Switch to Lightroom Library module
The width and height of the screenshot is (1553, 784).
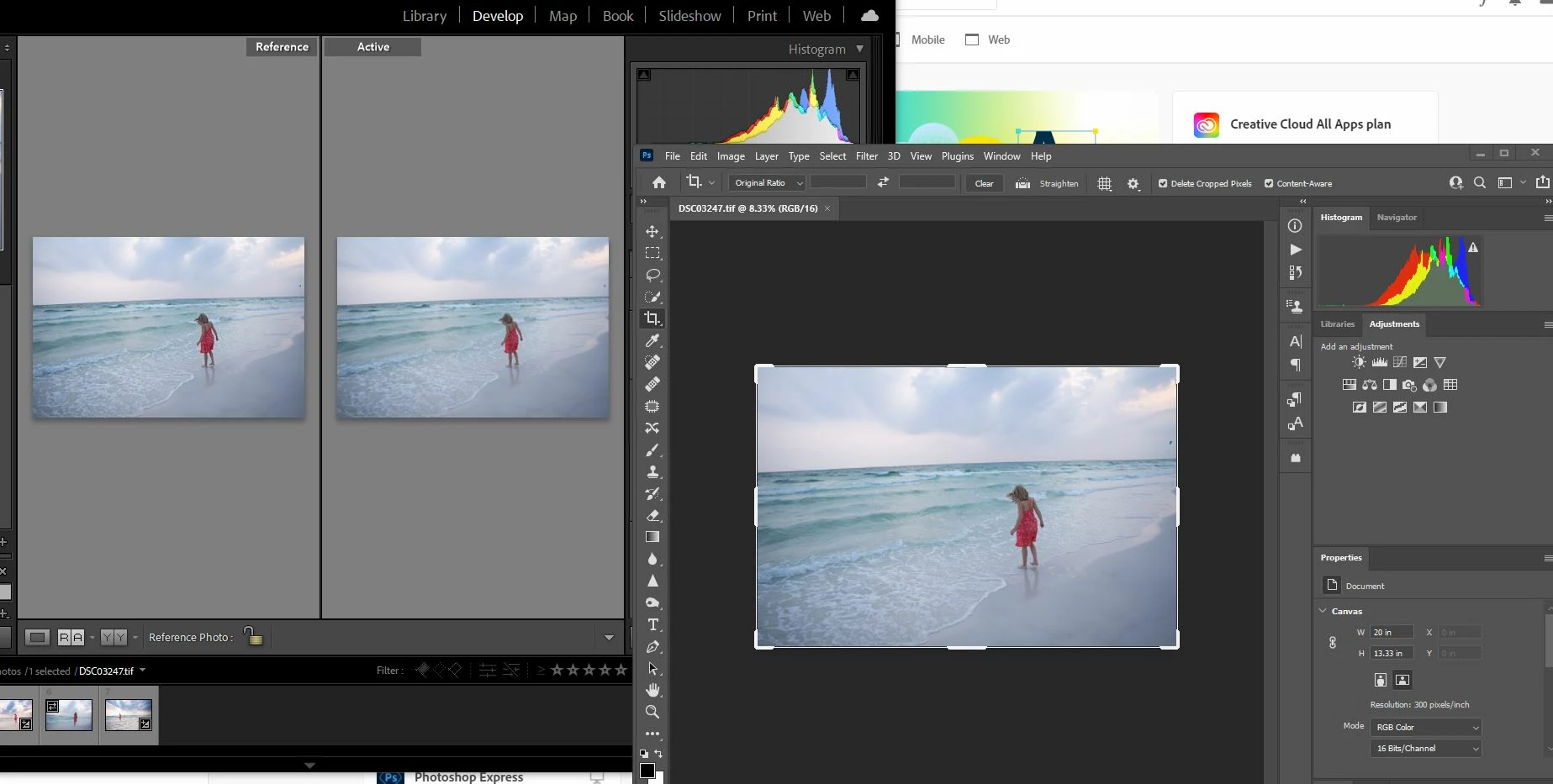(x=425, y=16)
